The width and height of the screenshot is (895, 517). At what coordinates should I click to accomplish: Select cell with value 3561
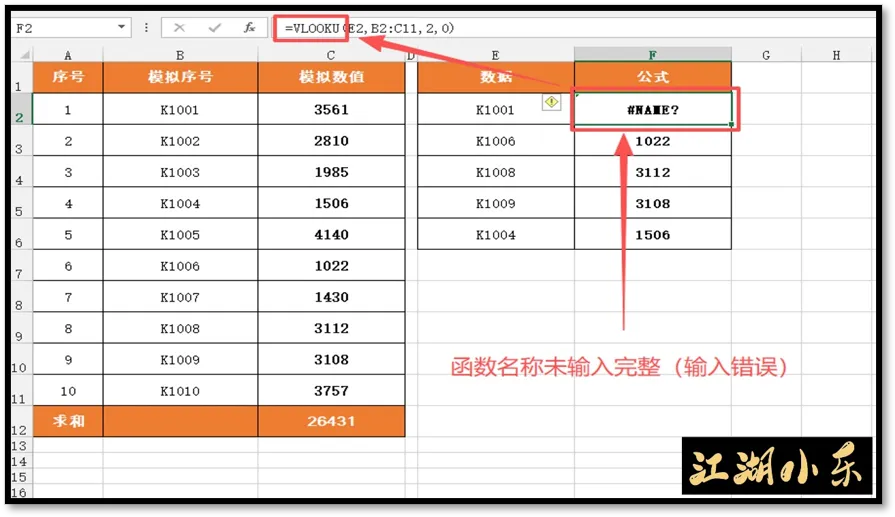click(331, 109)
